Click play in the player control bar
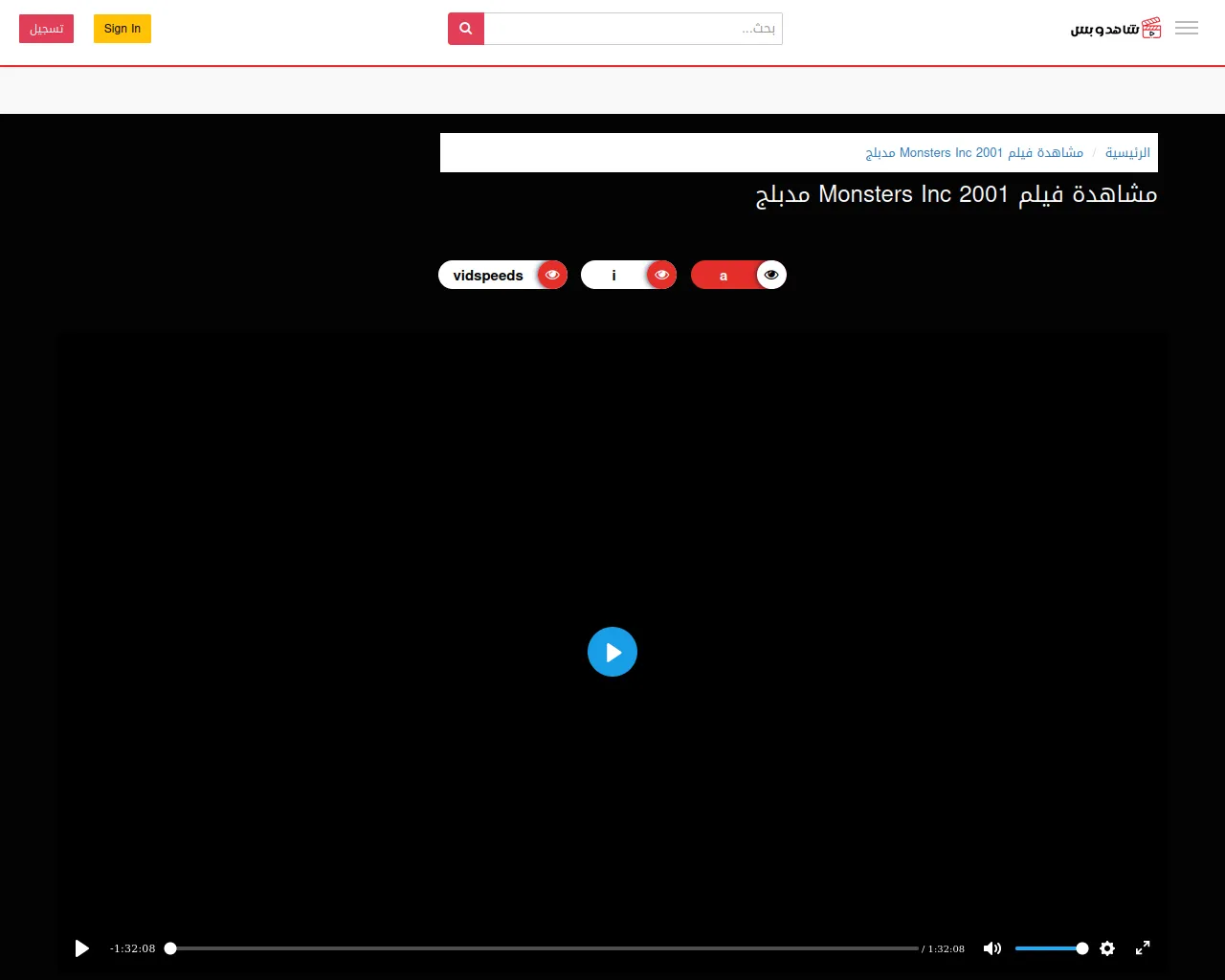Image resolution: width=1225 pixels, height=980 pixels. pos(82,948)
